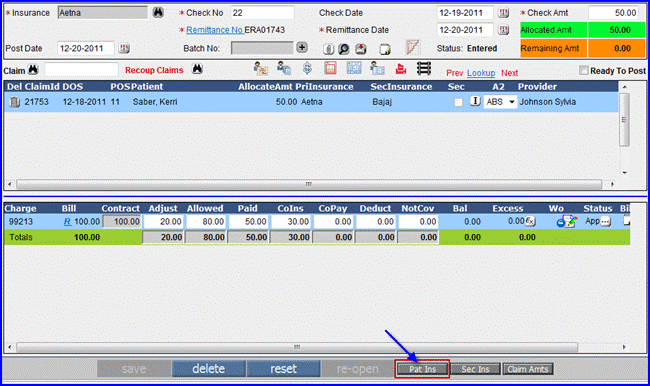The height and width of the screenshot is (386, 650).
Task: Click the 'I' info button in claim row
Action: coord(475,101)
